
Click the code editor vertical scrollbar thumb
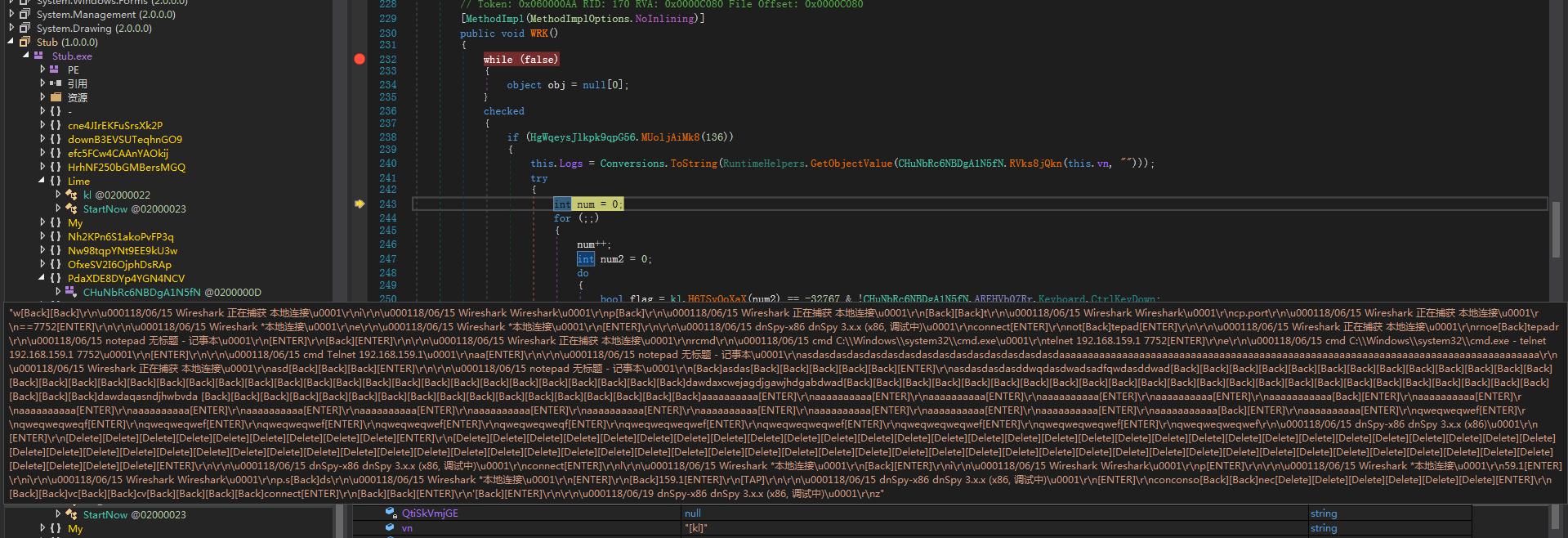pyautogui.click(x=1557, y=229)
